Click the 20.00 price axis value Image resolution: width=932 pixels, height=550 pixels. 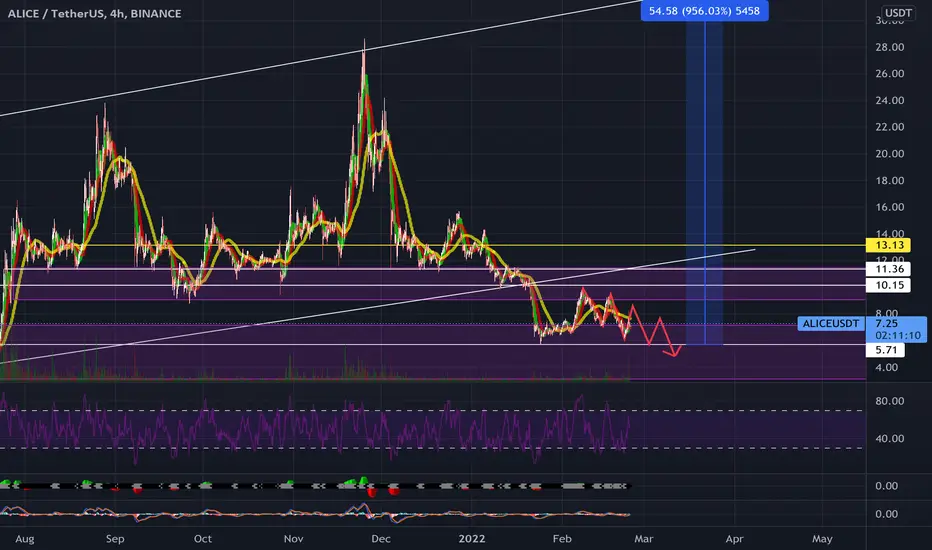(889, 153)
